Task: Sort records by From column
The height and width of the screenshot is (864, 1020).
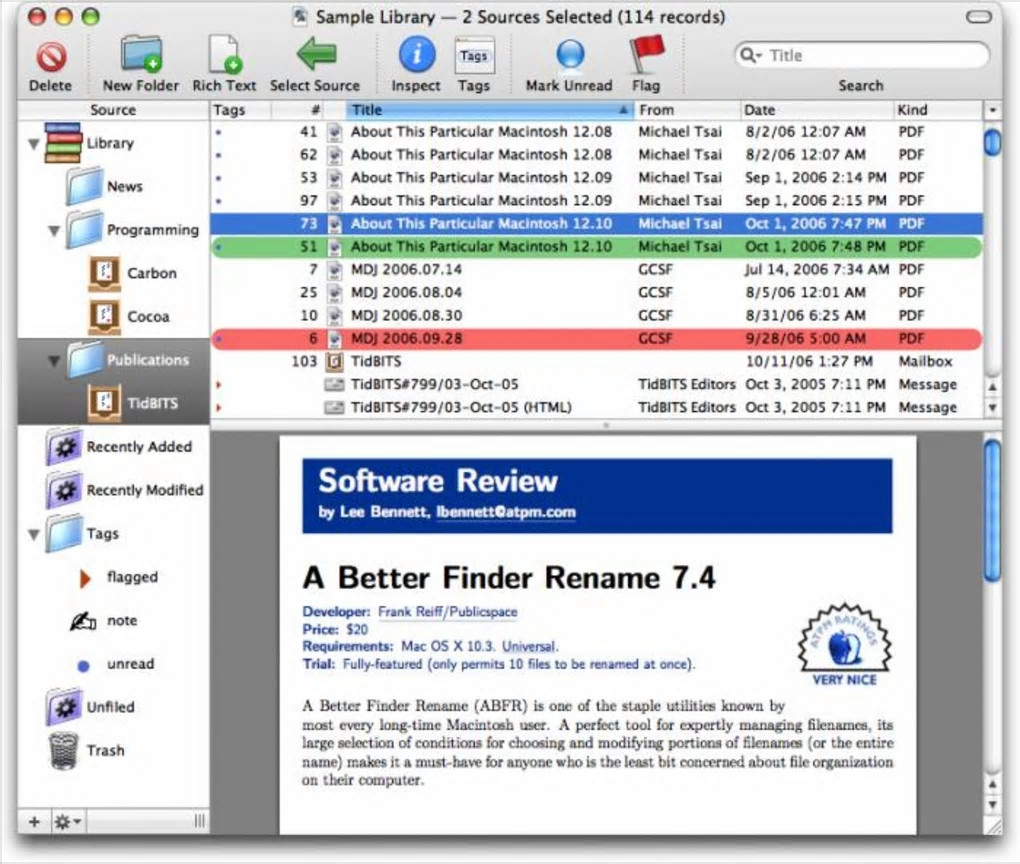Action: [x=687, y=110]
